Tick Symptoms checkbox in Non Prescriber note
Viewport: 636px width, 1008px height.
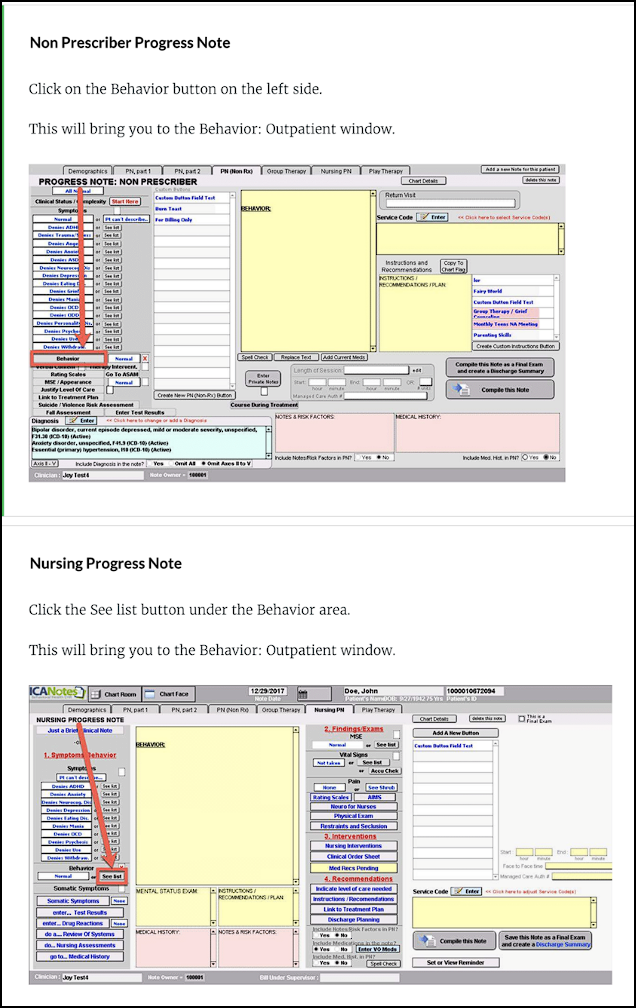tap(116, 210)
